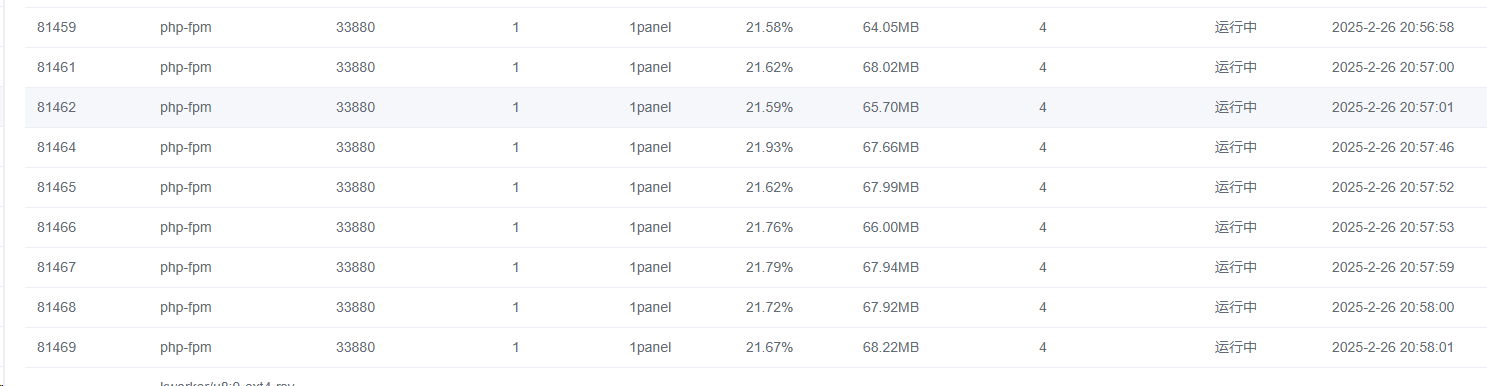Screen dimensions: 1487x386
Task: Click parent PID 33880 in row 81469
Action: (x=356, y=347)
